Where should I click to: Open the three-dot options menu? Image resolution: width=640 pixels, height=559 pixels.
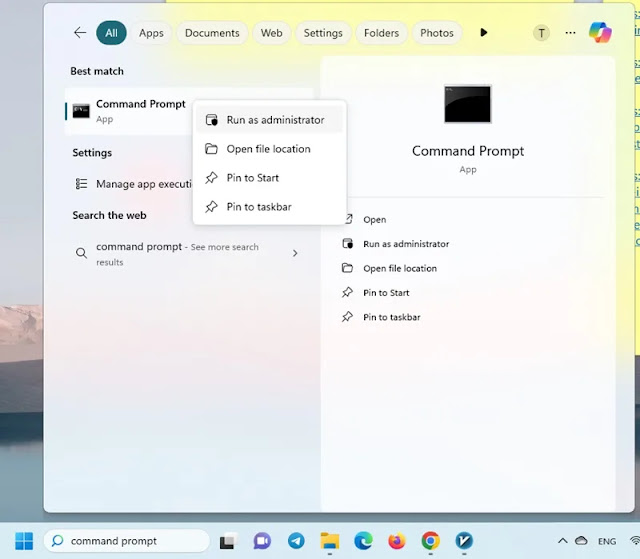coord(570,33)
